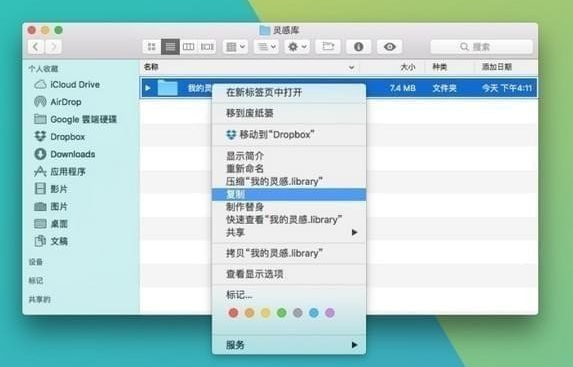The image size is (573, 367).
Task: Open the item arrangement dropdown
Action: (235, 47)
